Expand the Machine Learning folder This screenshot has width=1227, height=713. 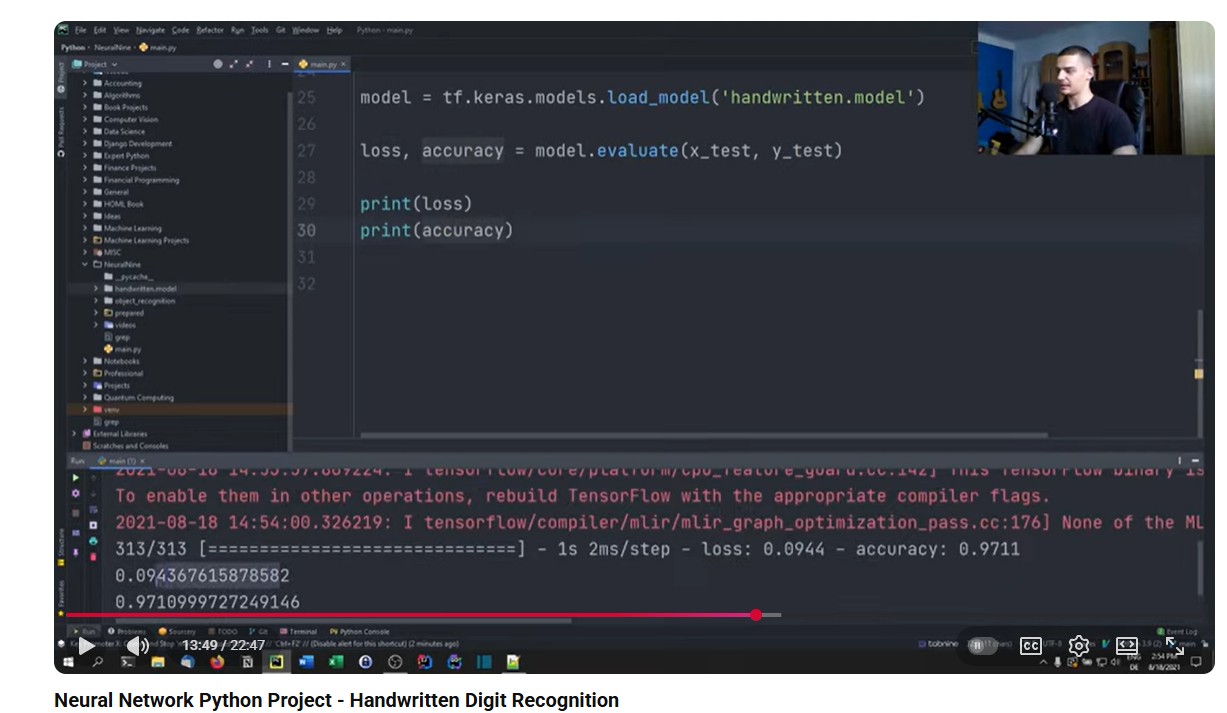(x=85, y=228)
